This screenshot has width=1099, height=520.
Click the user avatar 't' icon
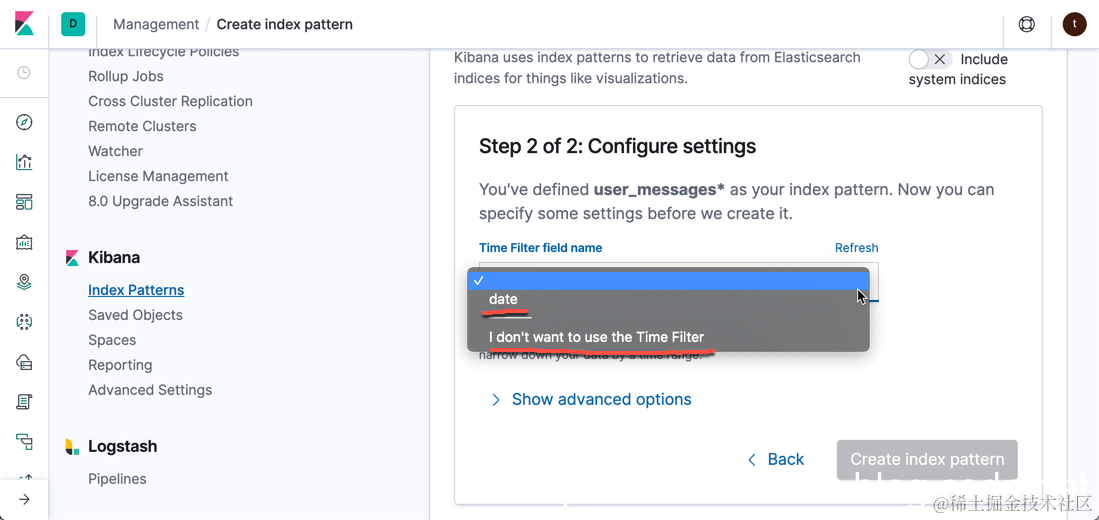[1074, 24]
